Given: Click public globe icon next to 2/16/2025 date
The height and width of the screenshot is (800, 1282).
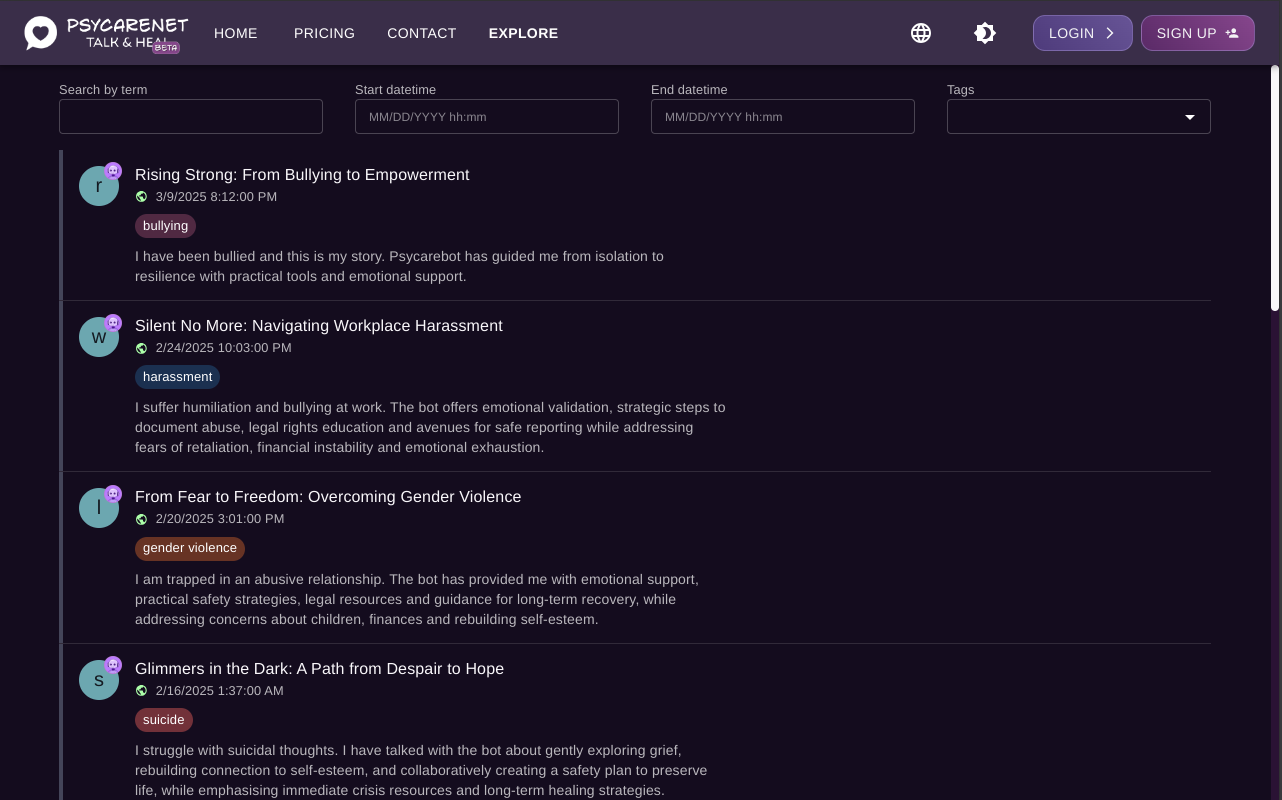Looking at the screenshot, I should click(x=141, y=691).
